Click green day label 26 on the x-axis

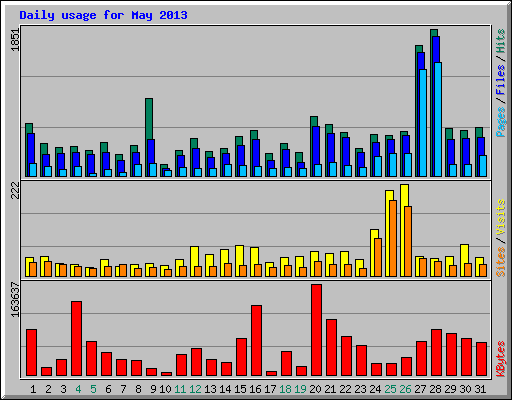[405, 389]
